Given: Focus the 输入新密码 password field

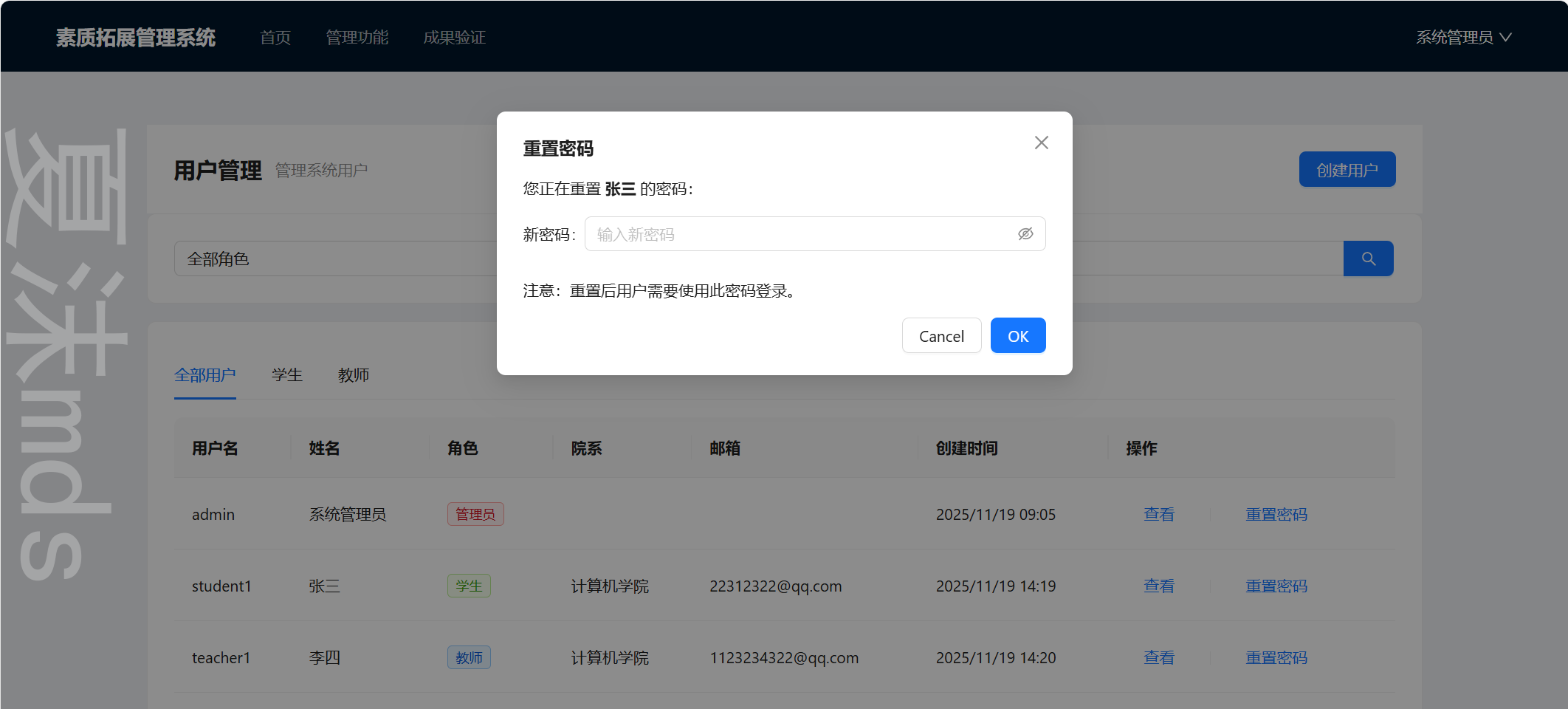Looking at the screenshot, I should pyautogui.click(x=815, y=234).
